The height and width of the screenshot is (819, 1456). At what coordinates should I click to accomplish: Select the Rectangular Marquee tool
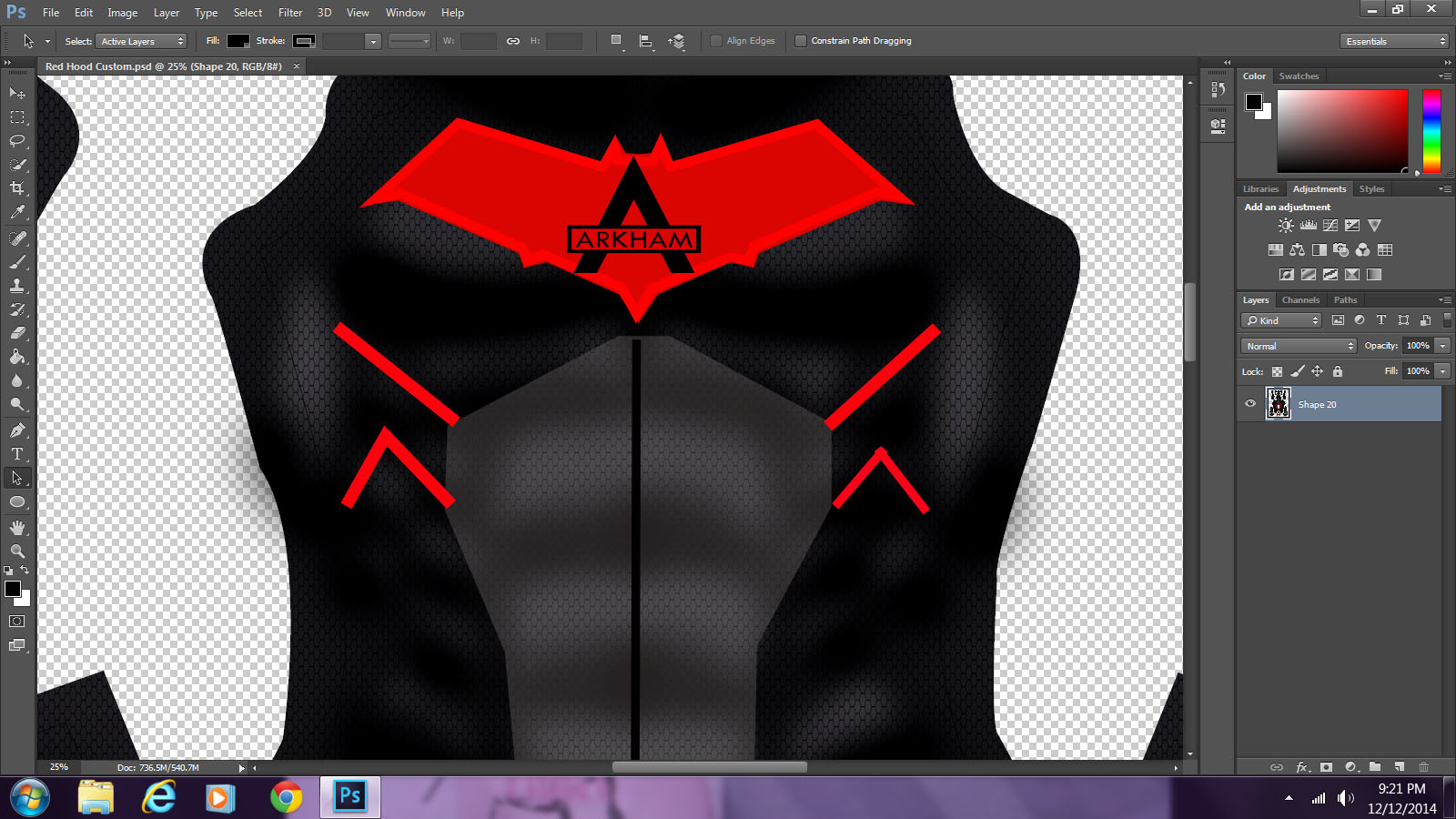point(17,117)
